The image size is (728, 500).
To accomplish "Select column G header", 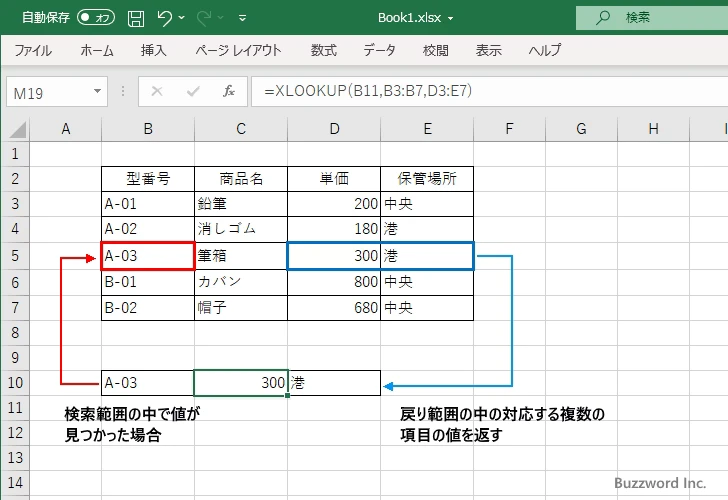I will (x=581, y=129).
